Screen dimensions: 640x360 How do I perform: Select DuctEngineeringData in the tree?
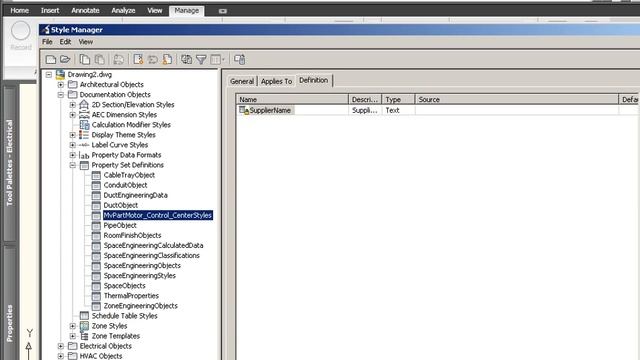click(136, 196)
